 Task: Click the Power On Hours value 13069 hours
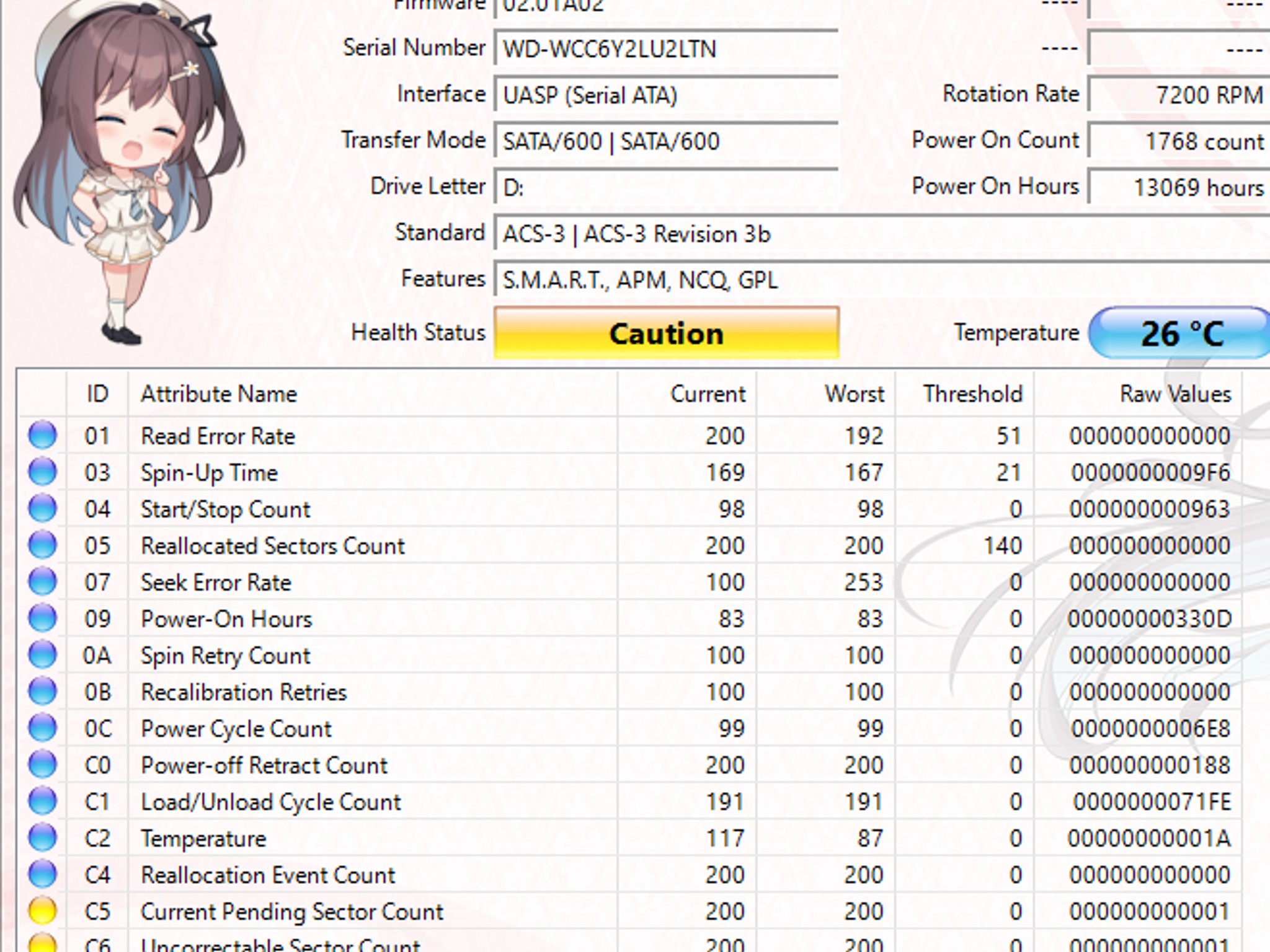coord(1179,187)
